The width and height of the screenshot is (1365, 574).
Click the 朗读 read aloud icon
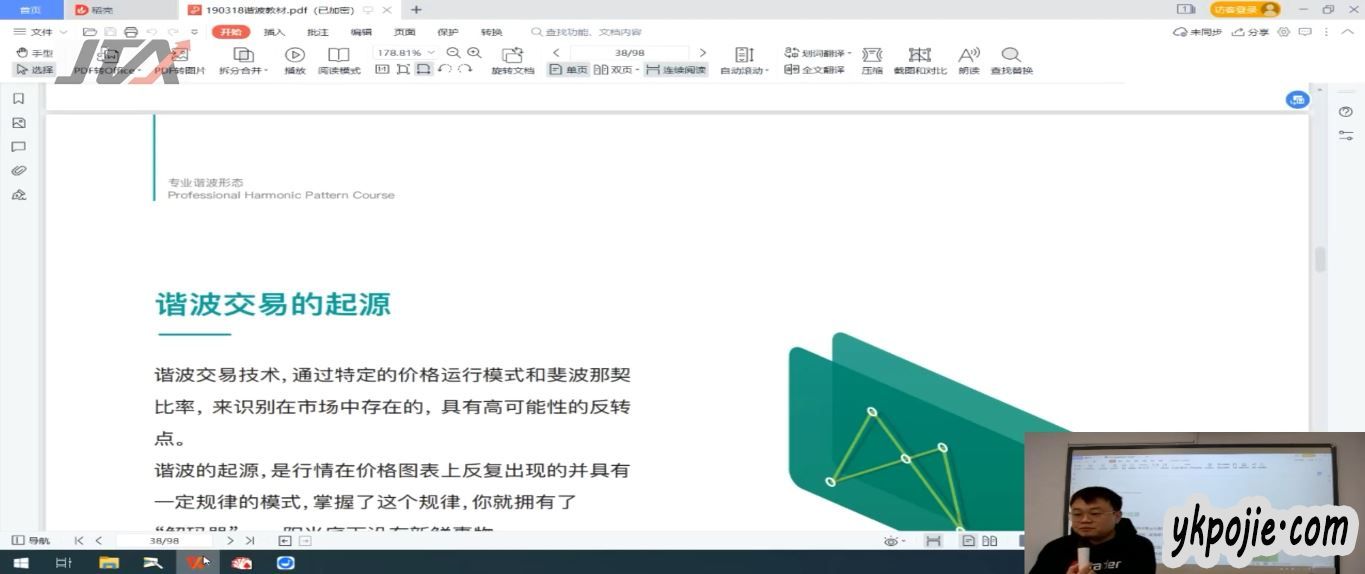968,59
